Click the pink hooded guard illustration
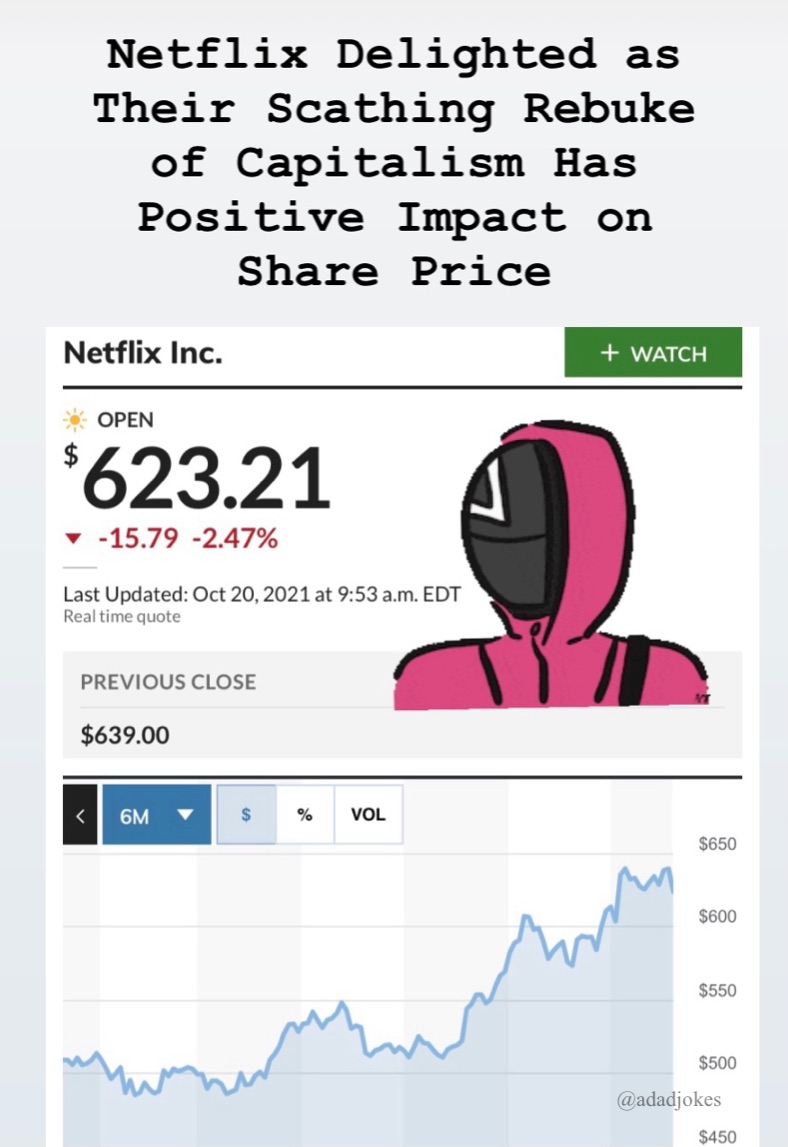The width and height of the screenshot is (788, 1147). point(550,565)
